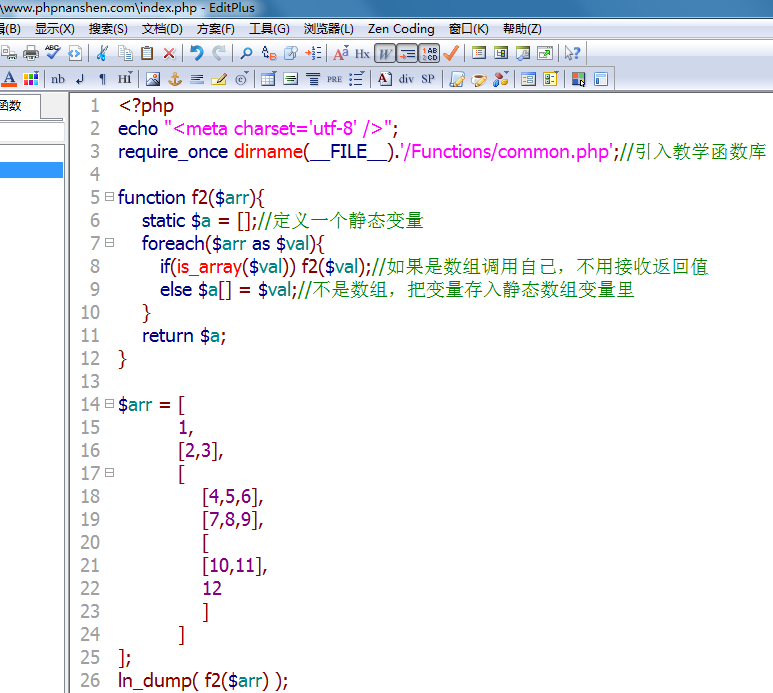Click the Undo arrow icon
Screen dimensions: 773x693
197,53
